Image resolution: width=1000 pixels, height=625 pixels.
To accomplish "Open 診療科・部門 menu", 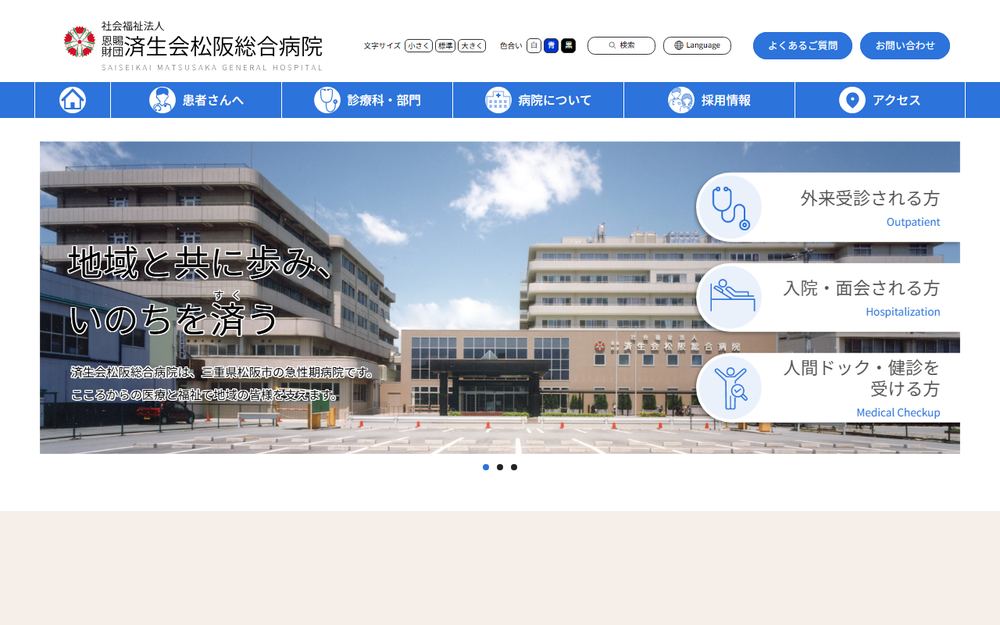I will 367,100.
